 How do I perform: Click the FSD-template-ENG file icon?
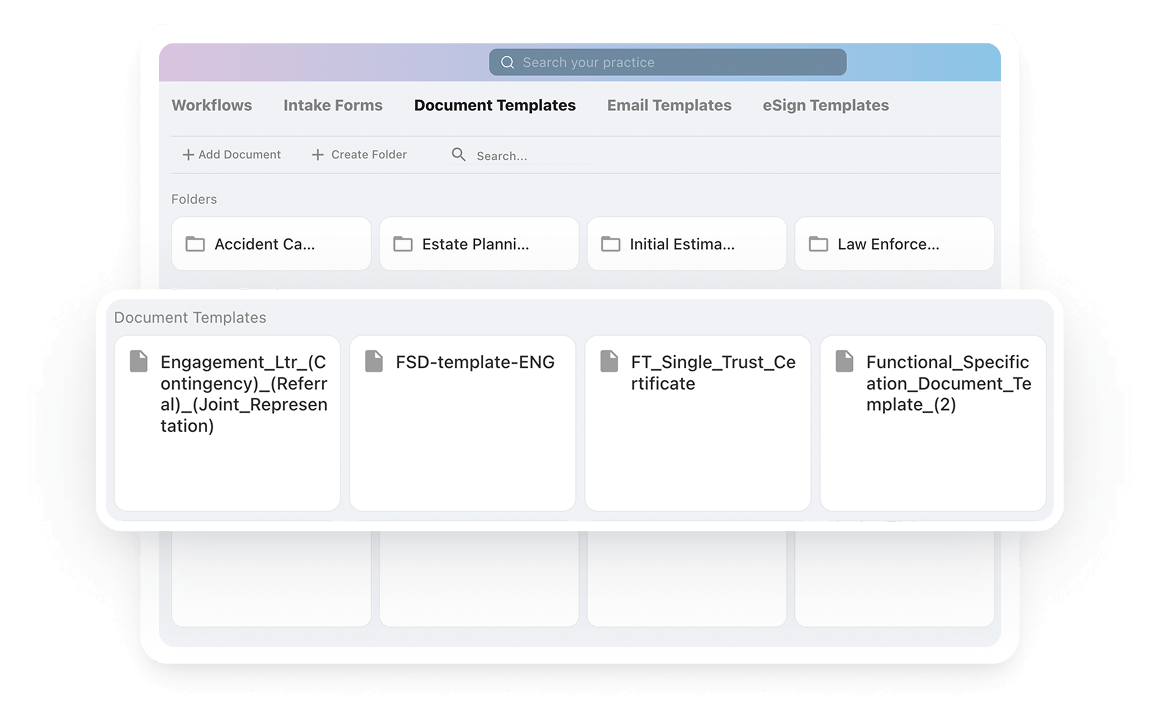(374, 362)
